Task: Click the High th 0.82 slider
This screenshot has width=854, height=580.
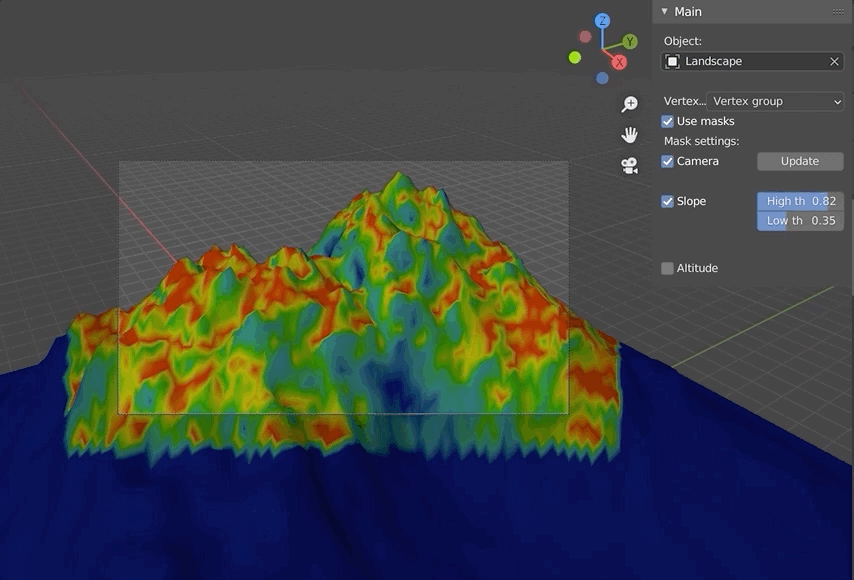Action: 800,202
